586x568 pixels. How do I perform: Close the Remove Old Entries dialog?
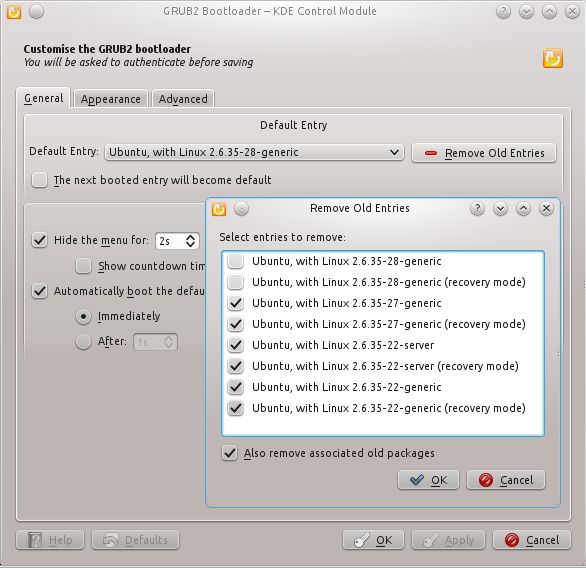[546, 209]
